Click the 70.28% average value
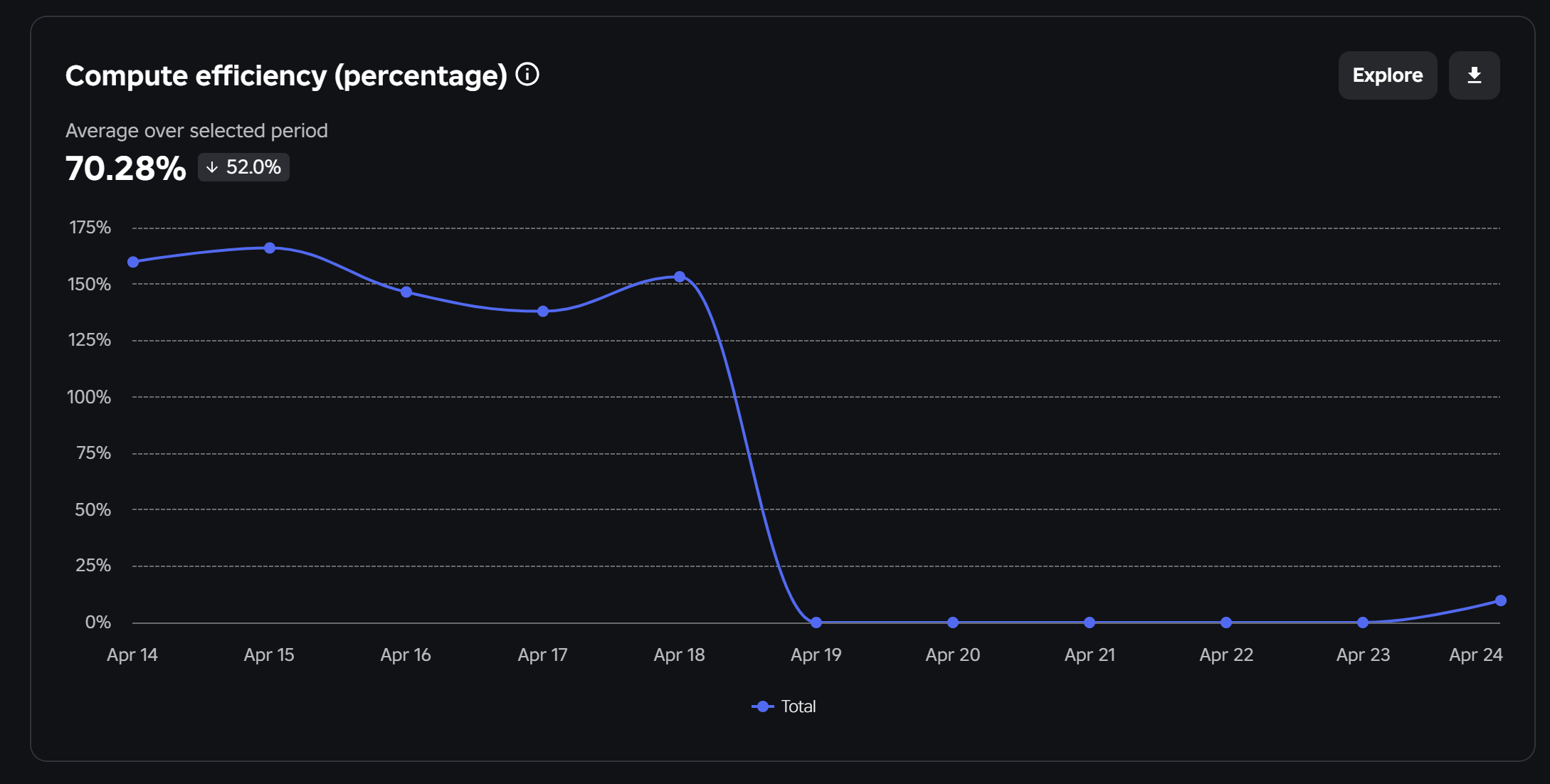 tap(125, 169)
